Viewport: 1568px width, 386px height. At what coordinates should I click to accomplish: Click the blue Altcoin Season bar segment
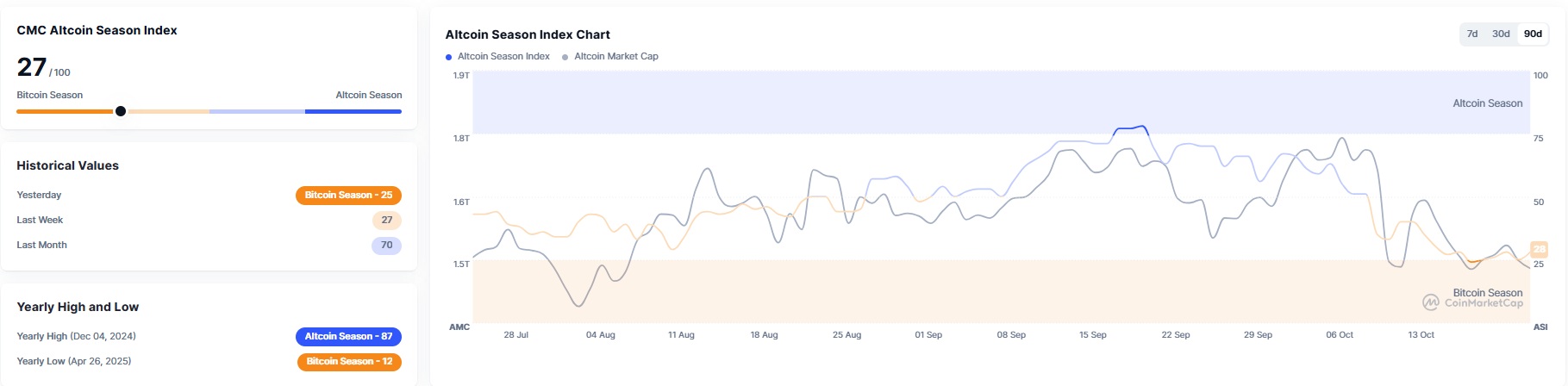[353, 111]
